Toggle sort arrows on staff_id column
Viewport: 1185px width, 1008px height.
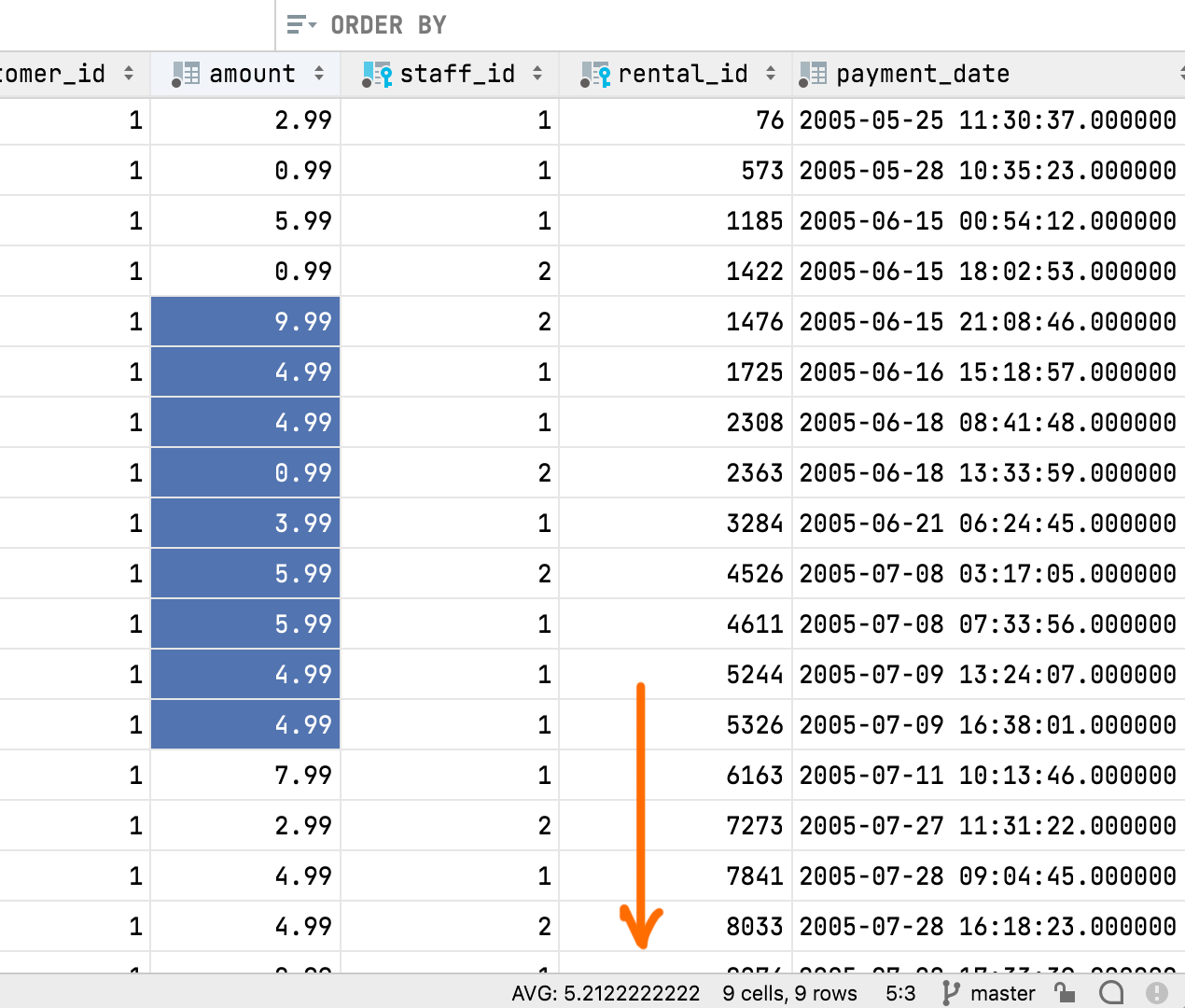pos(537,74)
